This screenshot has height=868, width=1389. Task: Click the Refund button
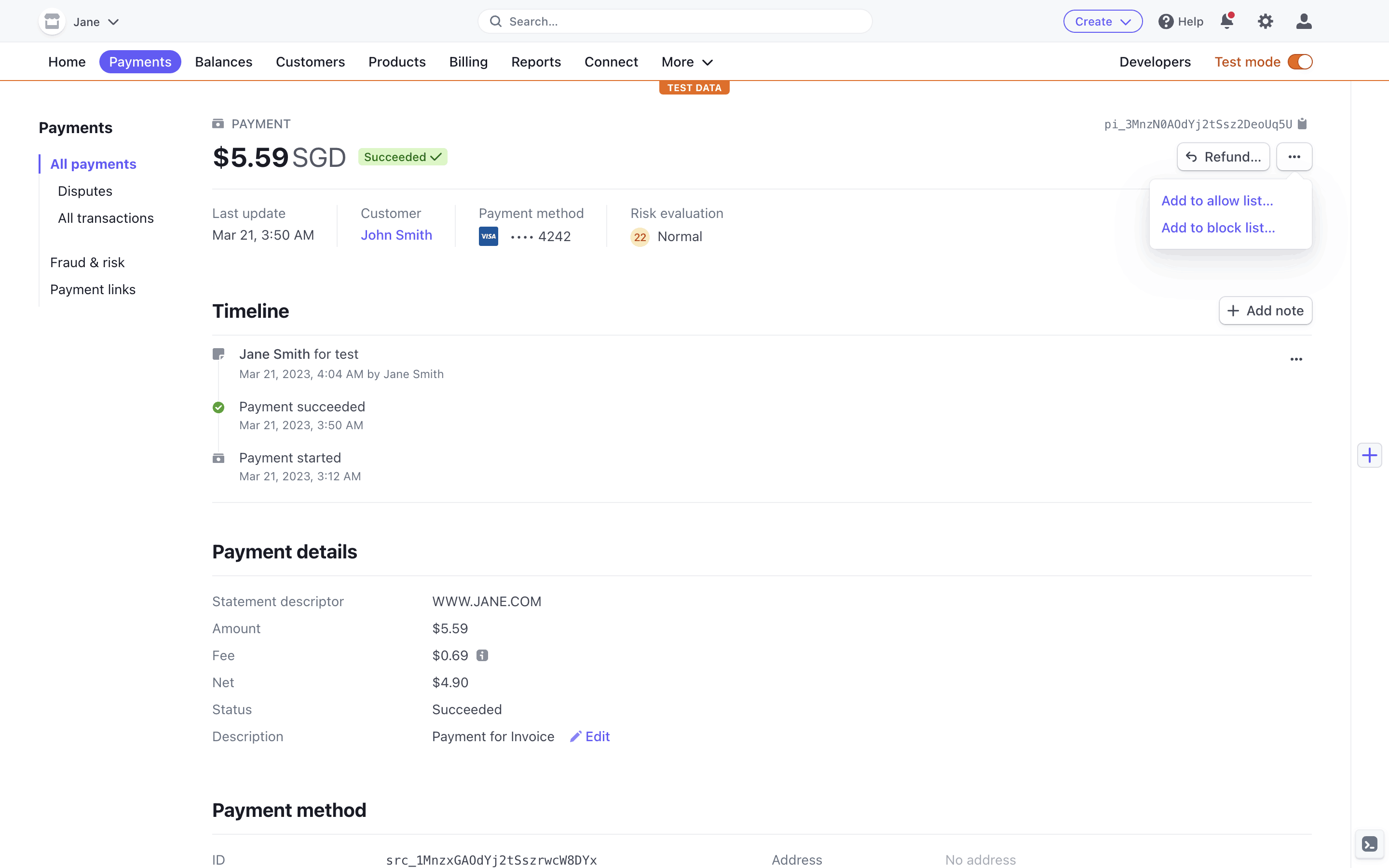coord(1223,157)
